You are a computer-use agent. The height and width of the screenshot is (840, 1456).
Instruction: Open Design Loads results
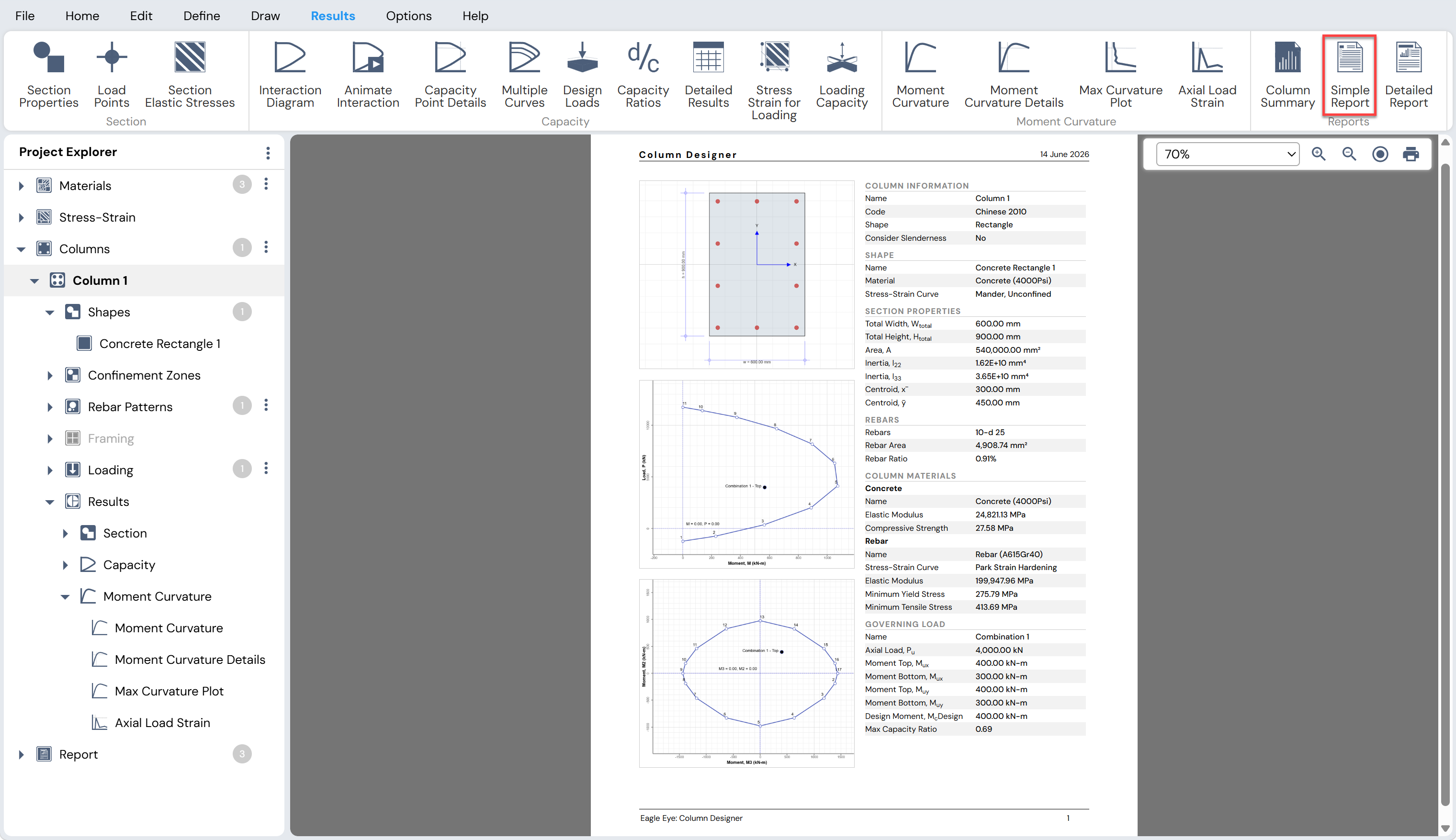click(x=582, y=74)
